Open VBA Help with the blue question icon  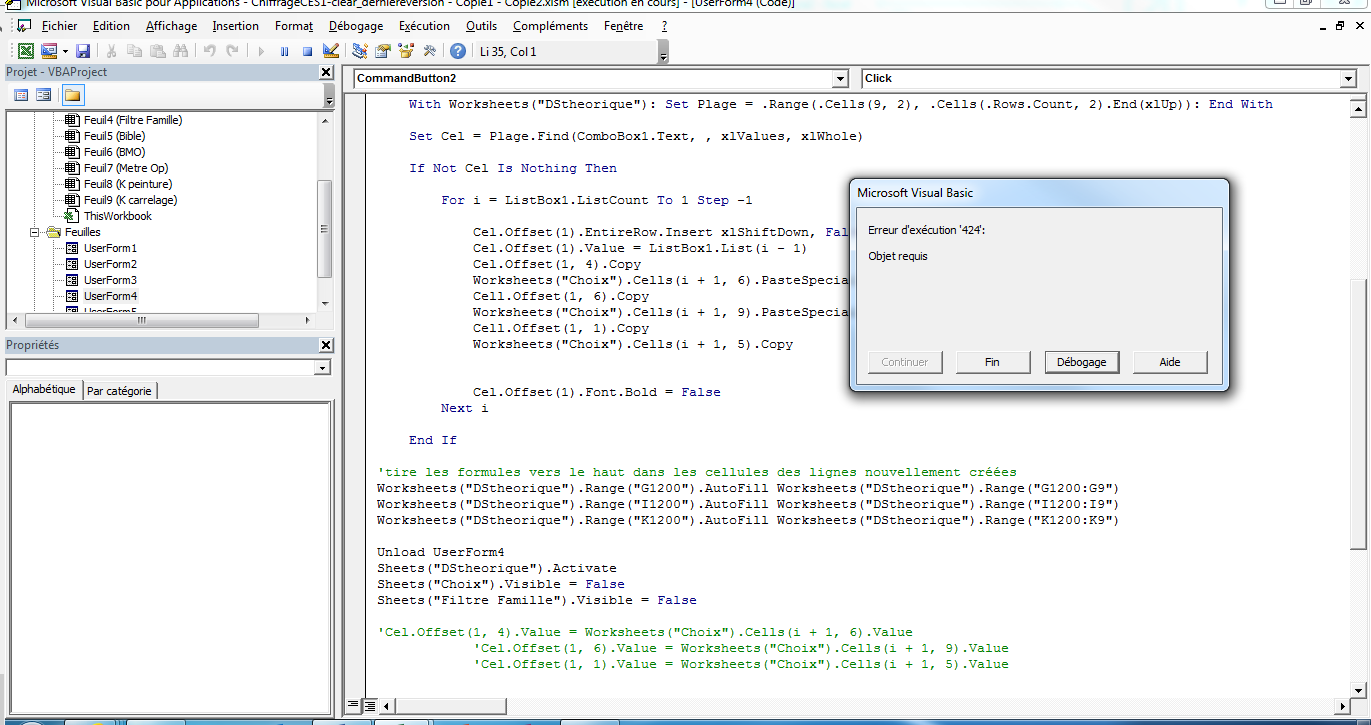click(x=458, y=51)
